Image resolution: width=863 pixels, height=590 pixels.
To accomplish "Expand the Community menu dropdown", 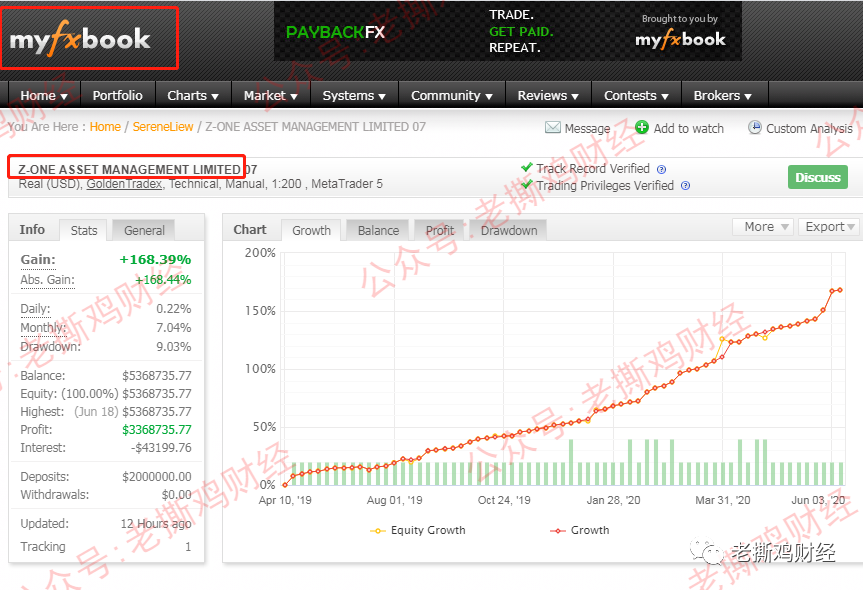I will [452, 95].
